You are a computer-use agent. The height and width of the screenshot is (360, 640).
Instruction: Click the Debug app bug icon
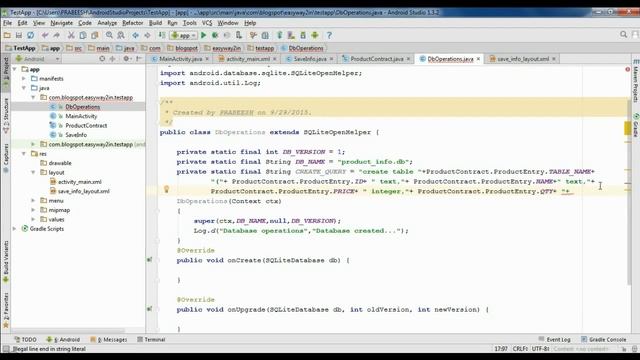point(215,36)
